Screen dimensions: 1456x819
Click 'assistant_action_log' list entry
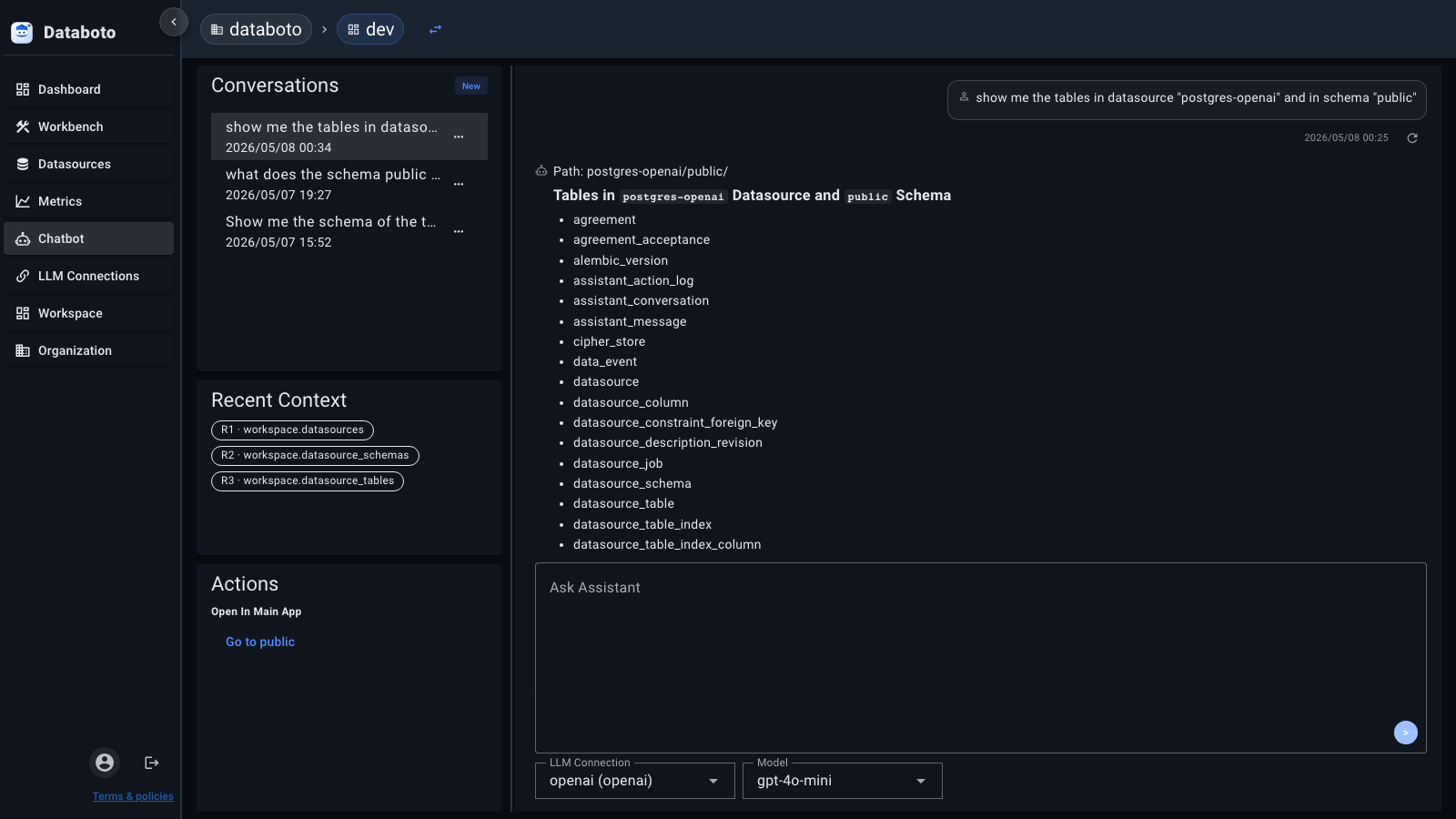[x=633, y=280]
